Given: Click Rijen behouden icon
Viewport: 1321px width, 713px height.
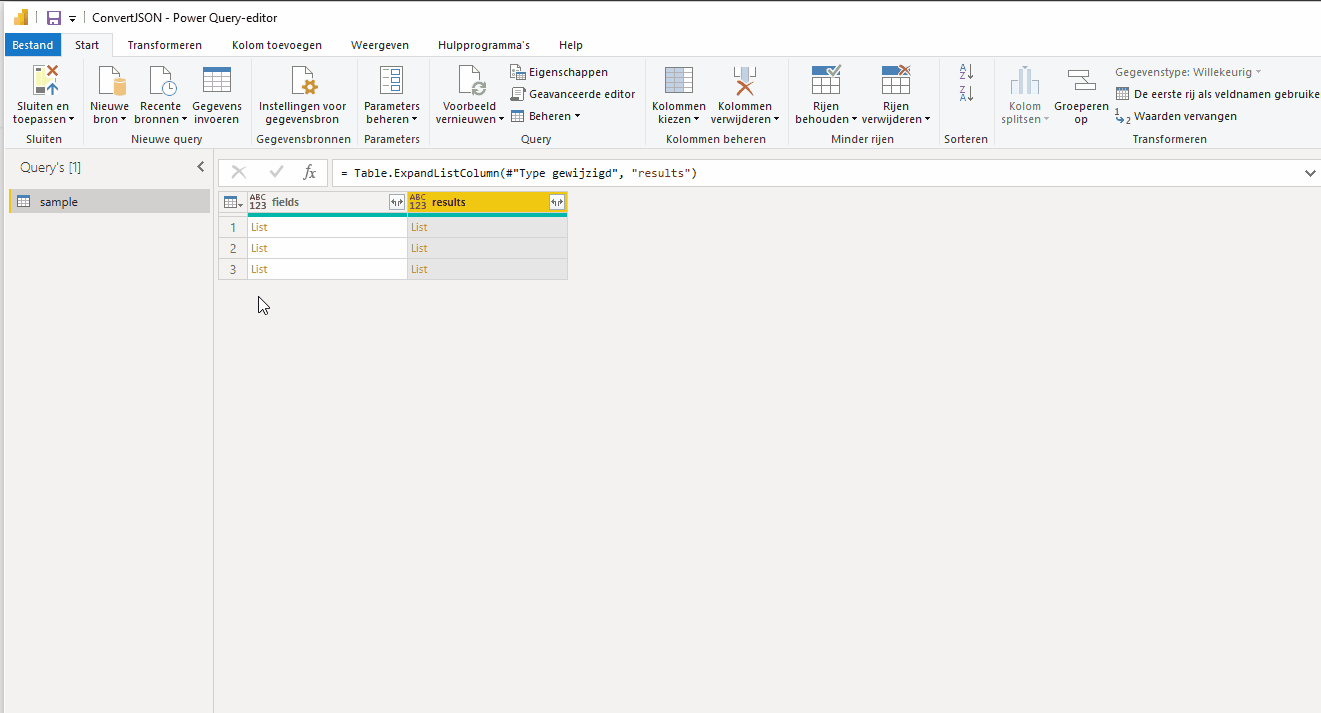Looking at the screenshot, I should [x=826, y=81].
